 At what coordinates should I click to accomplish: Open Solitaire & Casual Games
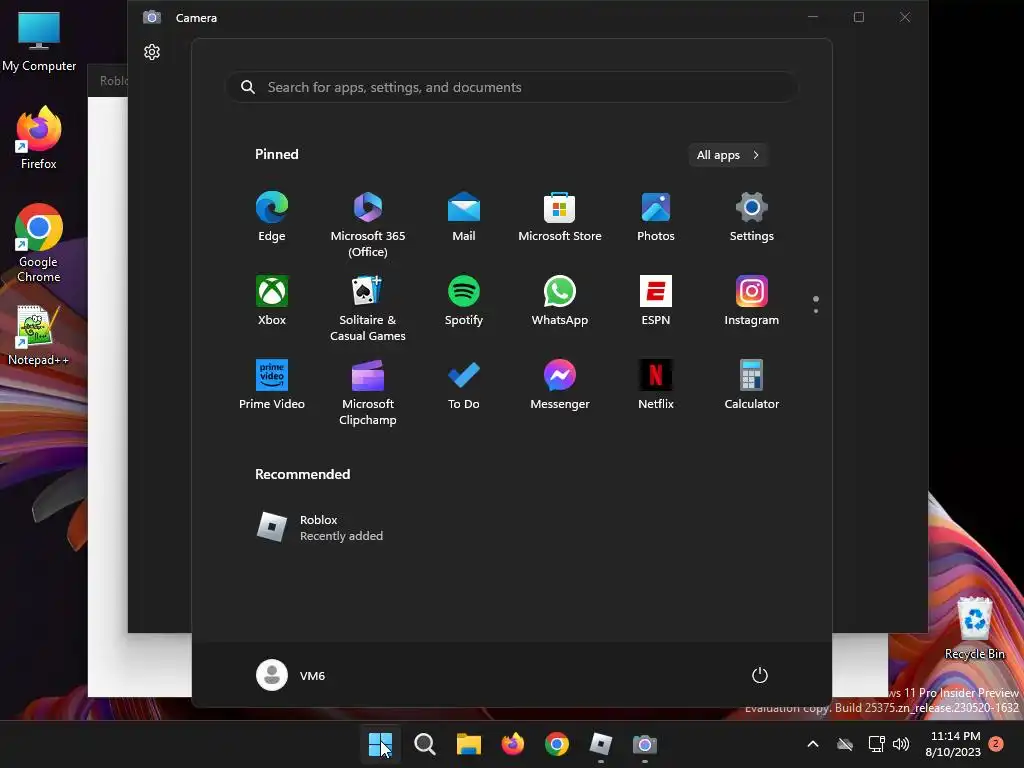point(368,308)
